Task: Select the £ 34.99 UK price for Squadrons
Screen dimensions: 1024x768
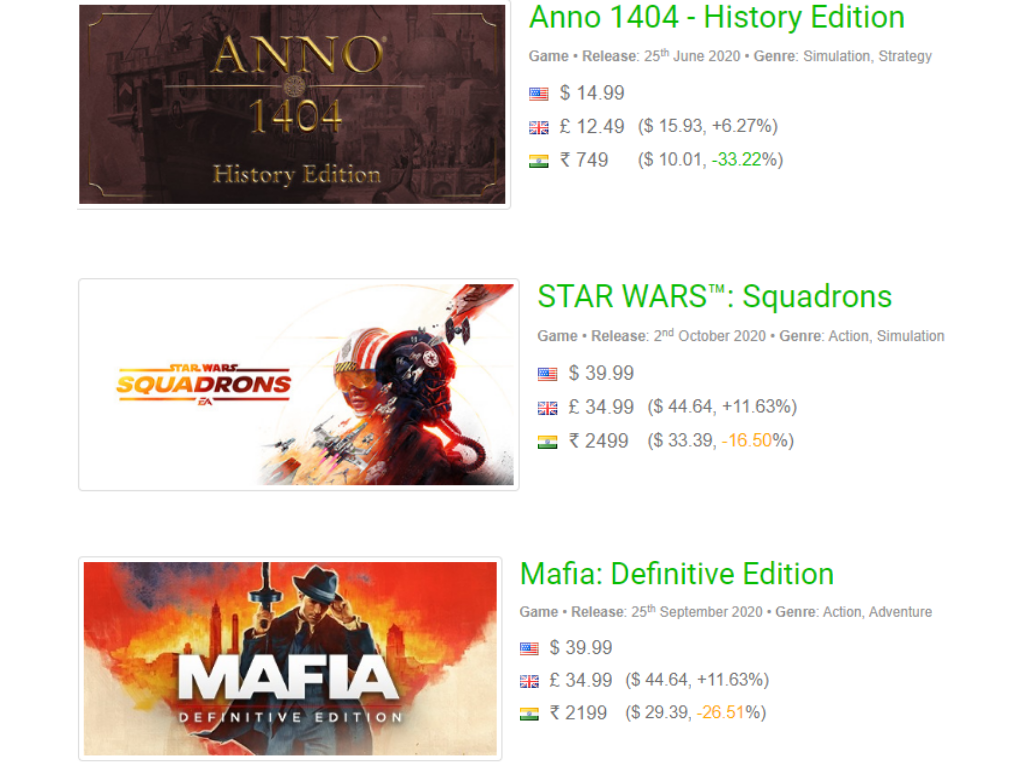Action: [601, 407]
